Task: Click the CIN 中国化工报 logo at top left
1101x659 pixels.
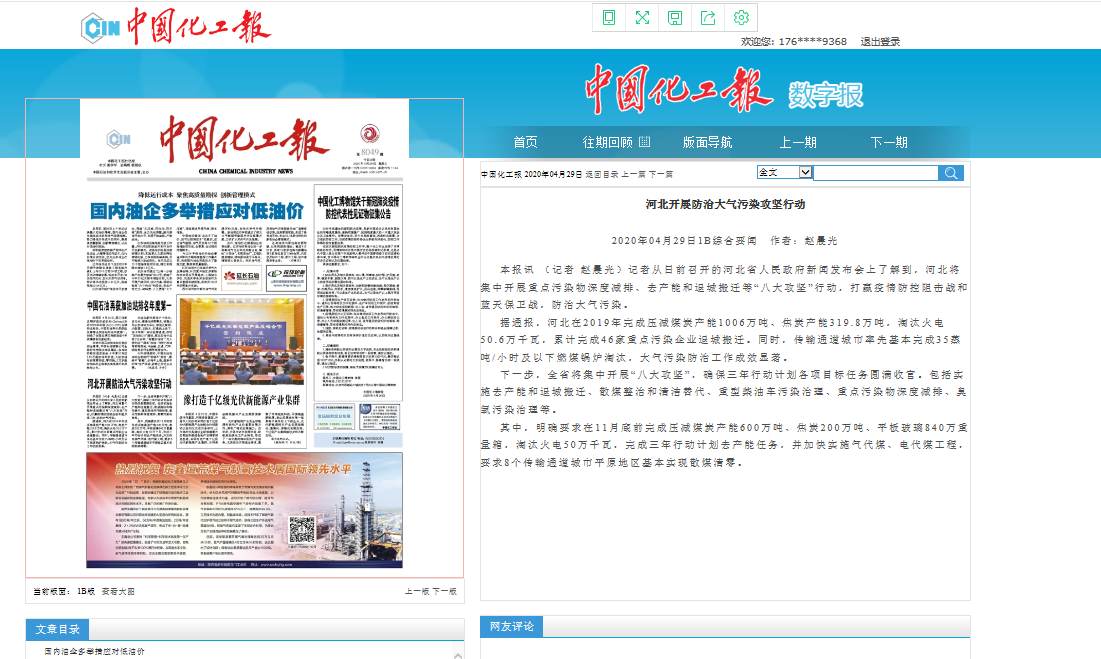Action: point(176,27)
